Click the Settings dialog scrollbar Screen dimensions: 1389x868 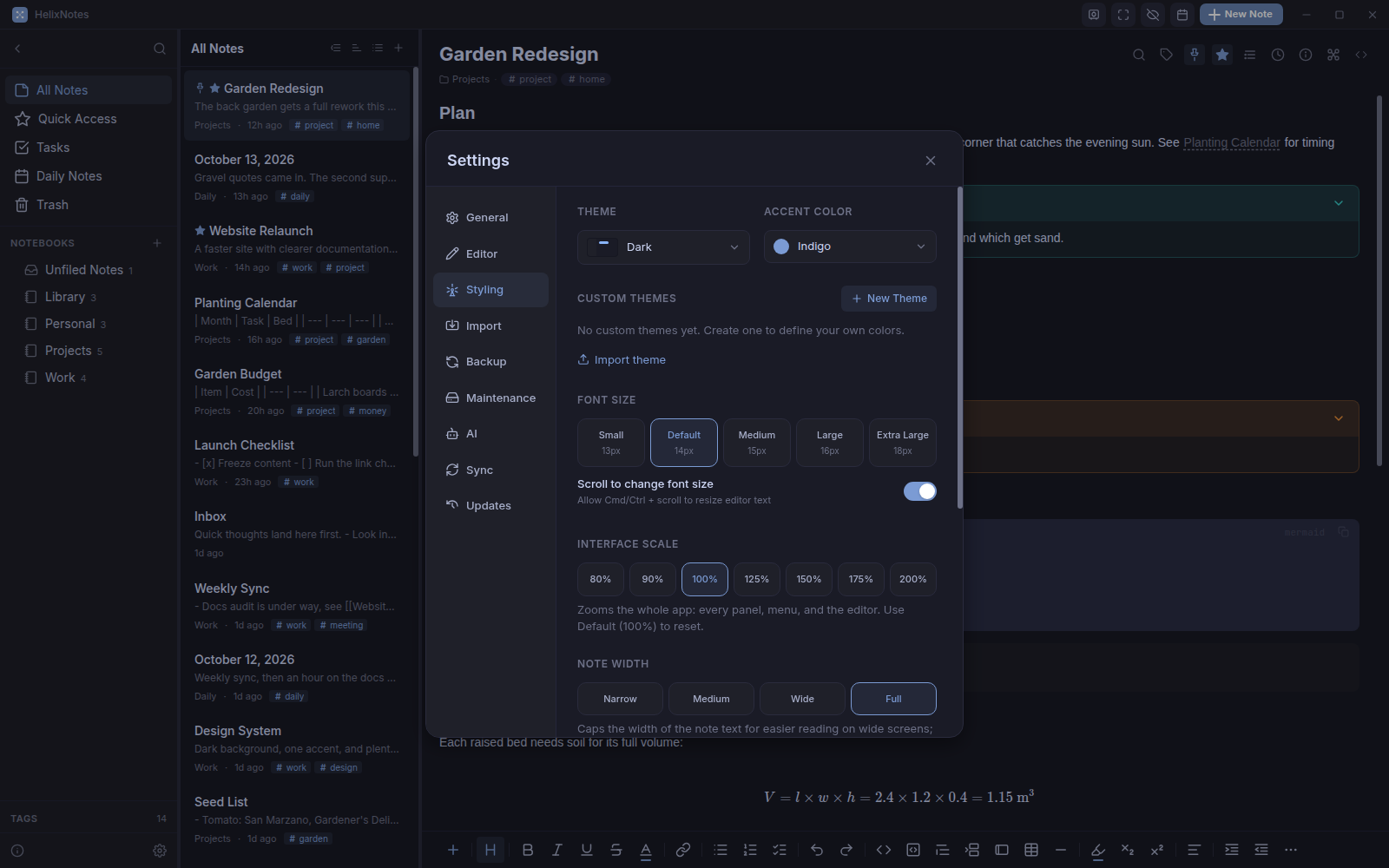[959, 347]
